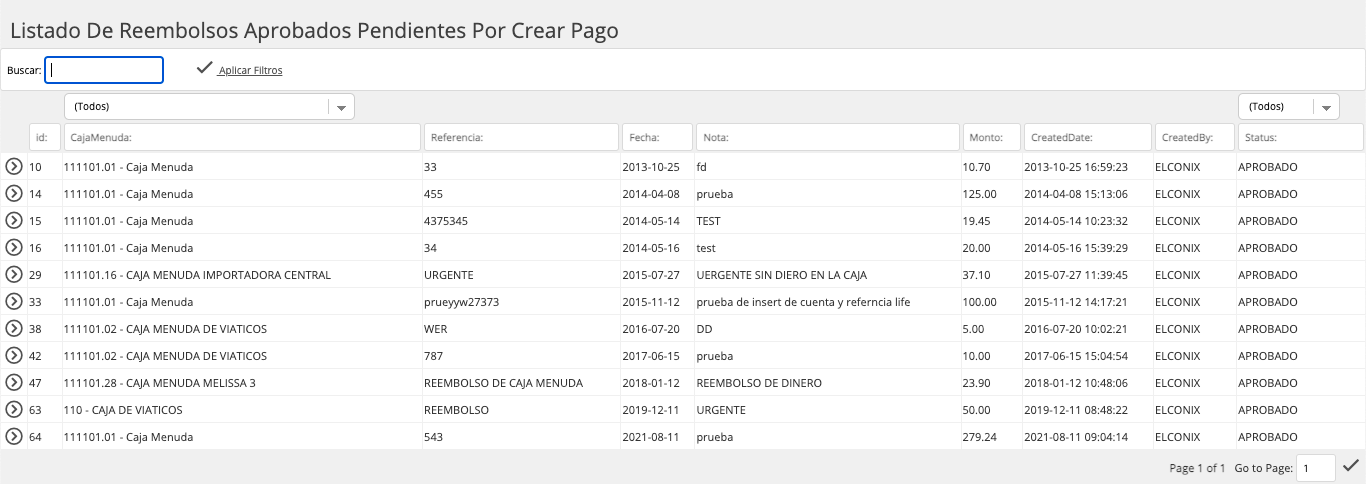The image size is (1366, 484).
Task: Click the Referencia filter field
Action: tap(520, 137)
